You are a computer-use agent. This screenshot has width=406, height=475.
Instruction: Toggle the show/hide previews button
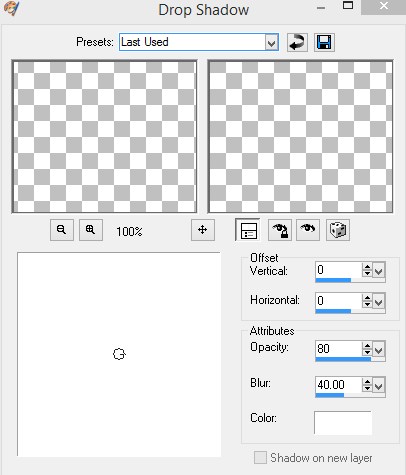tap(248, 230)
